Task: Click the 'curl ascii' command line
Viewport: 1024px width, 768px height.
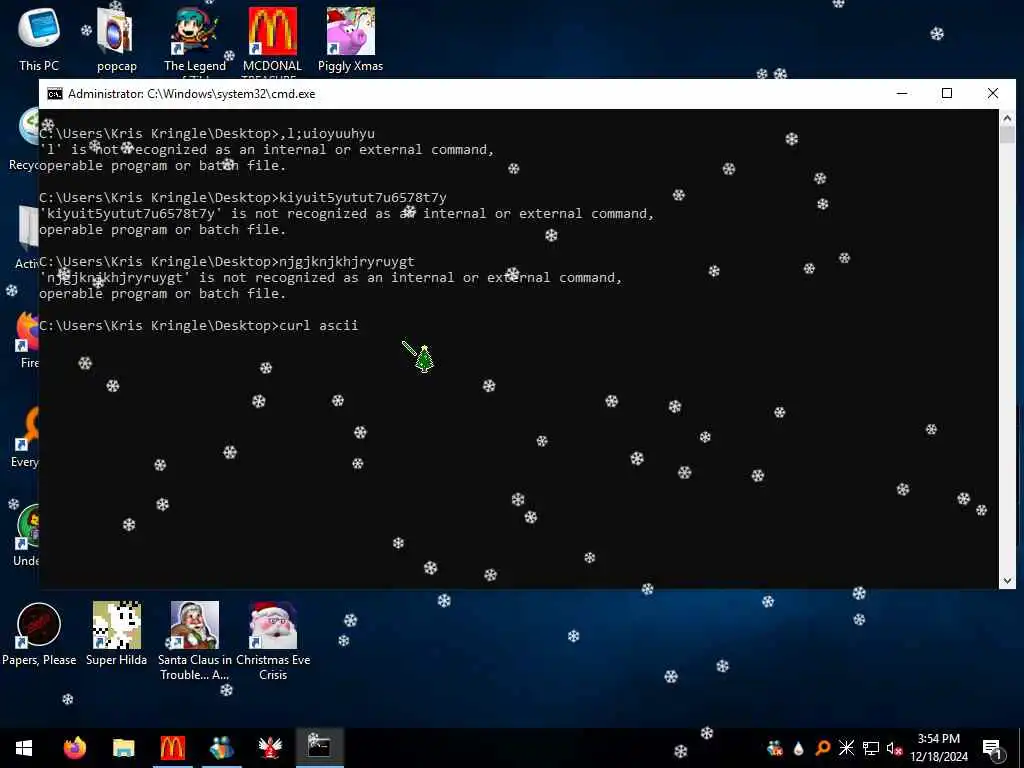Action: coord(199,325)
